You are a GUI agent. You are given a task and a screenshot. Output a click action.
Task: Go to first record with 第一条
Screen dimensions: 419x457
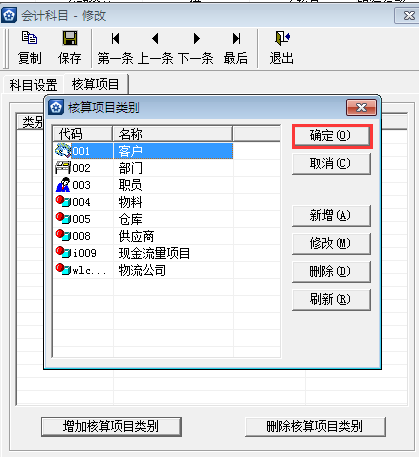[x=115, y=39]
